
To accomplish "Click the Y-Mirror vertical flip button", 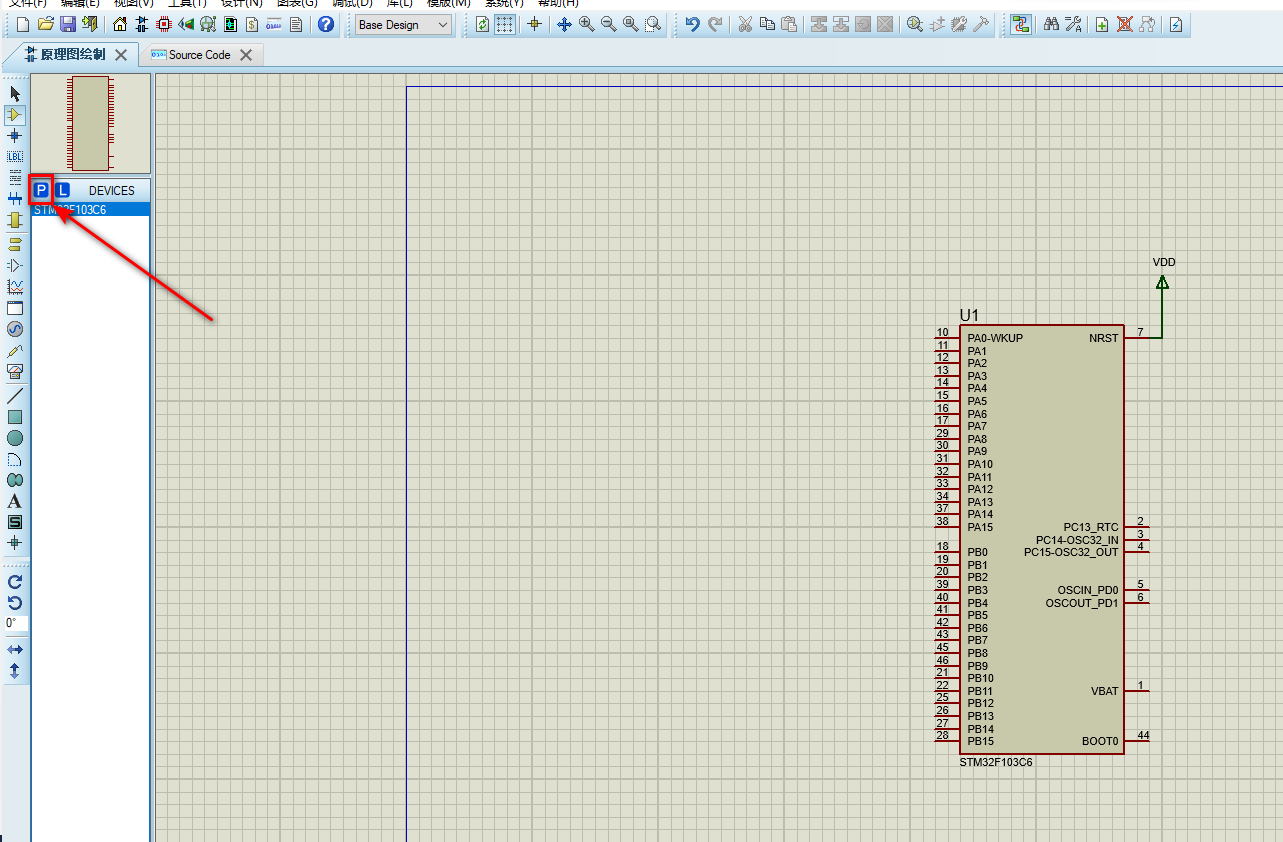I will pyautogui.click(x=15, y=671).
